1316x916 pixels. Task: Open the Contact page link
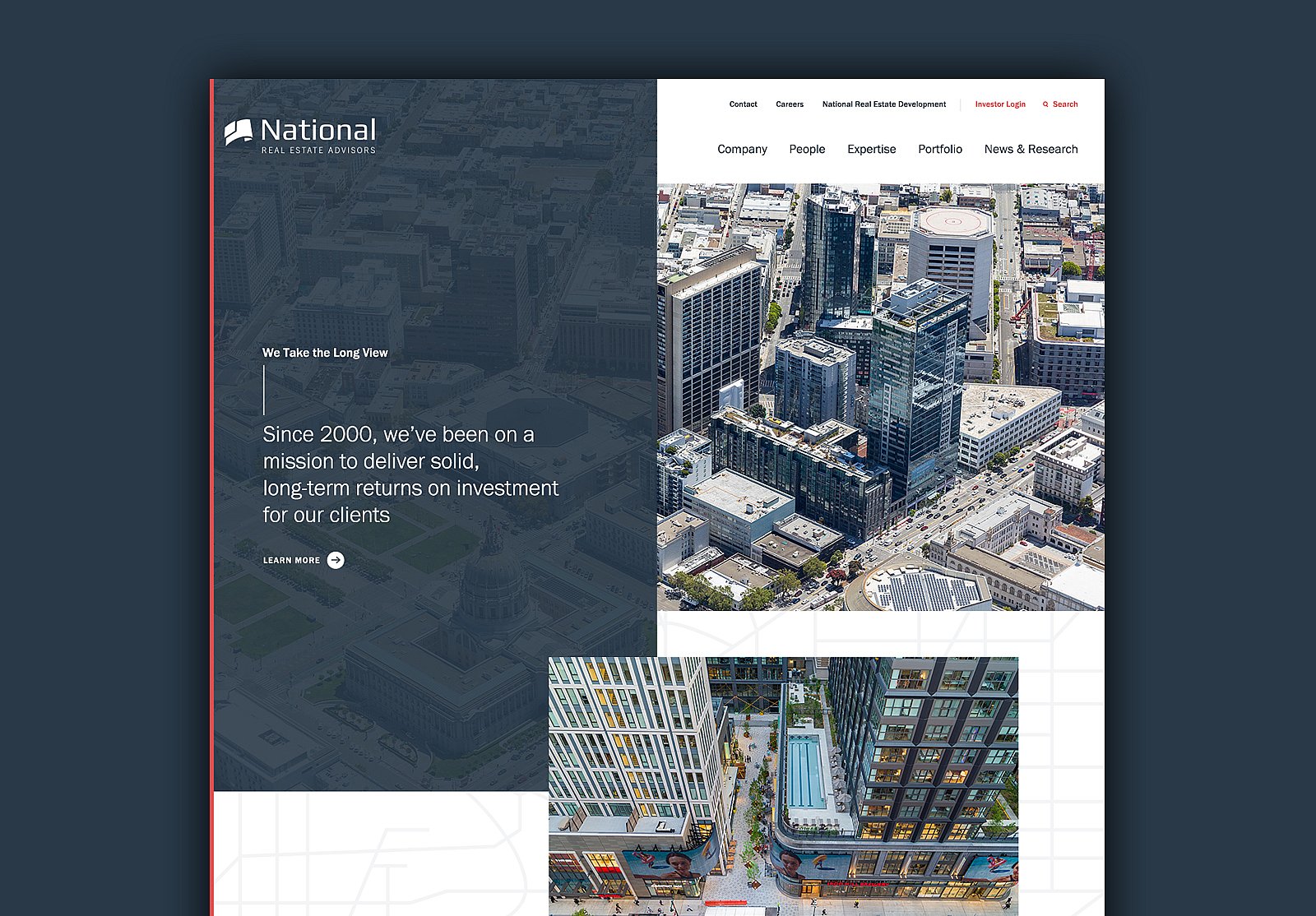tap(743, 104)
